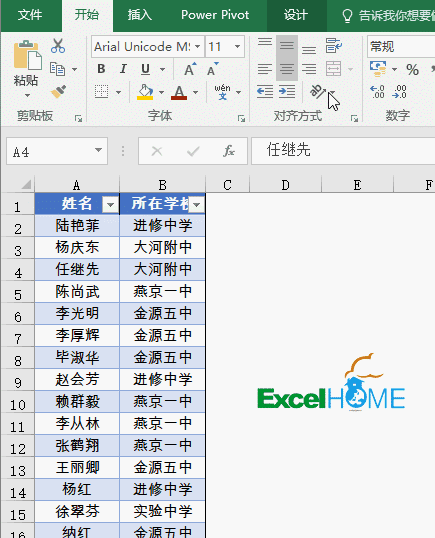Click the Copy icon
The image size is (435, 538).
pyautogui.click(x=57, y=69)
